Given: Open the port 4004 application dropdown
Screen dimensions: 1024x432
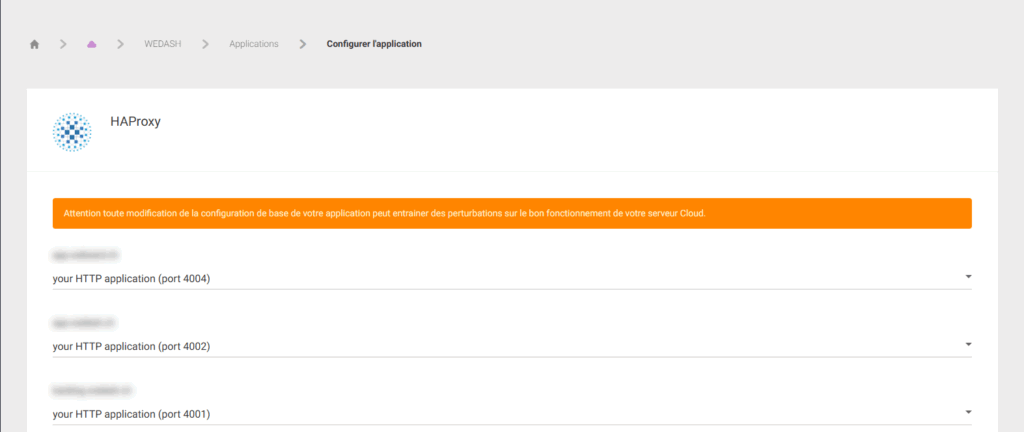Looking at the screenshot, I should (512, 279).
